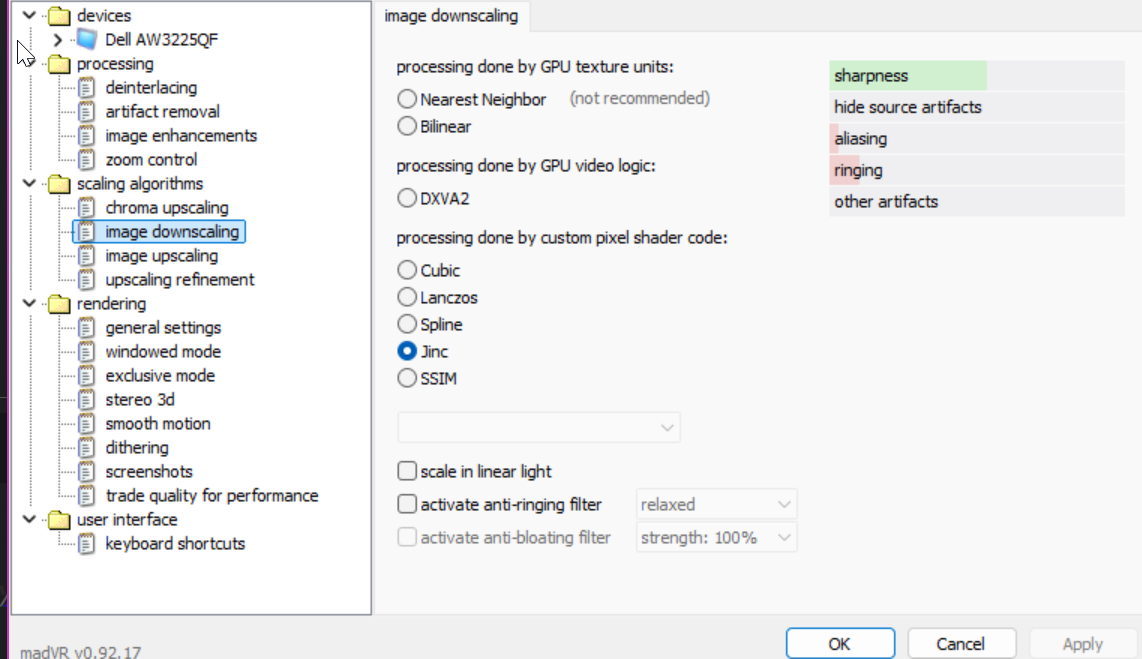
Task: Select the Lanczos radio button
Action: coord(407,297)
